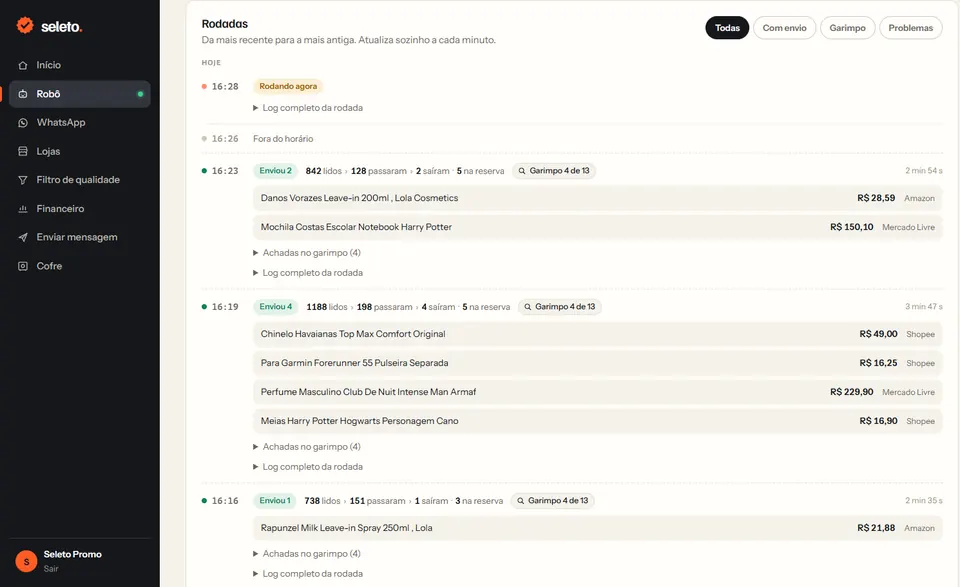Expand Log completo for 16:28 round

click(x=308, y=108)
